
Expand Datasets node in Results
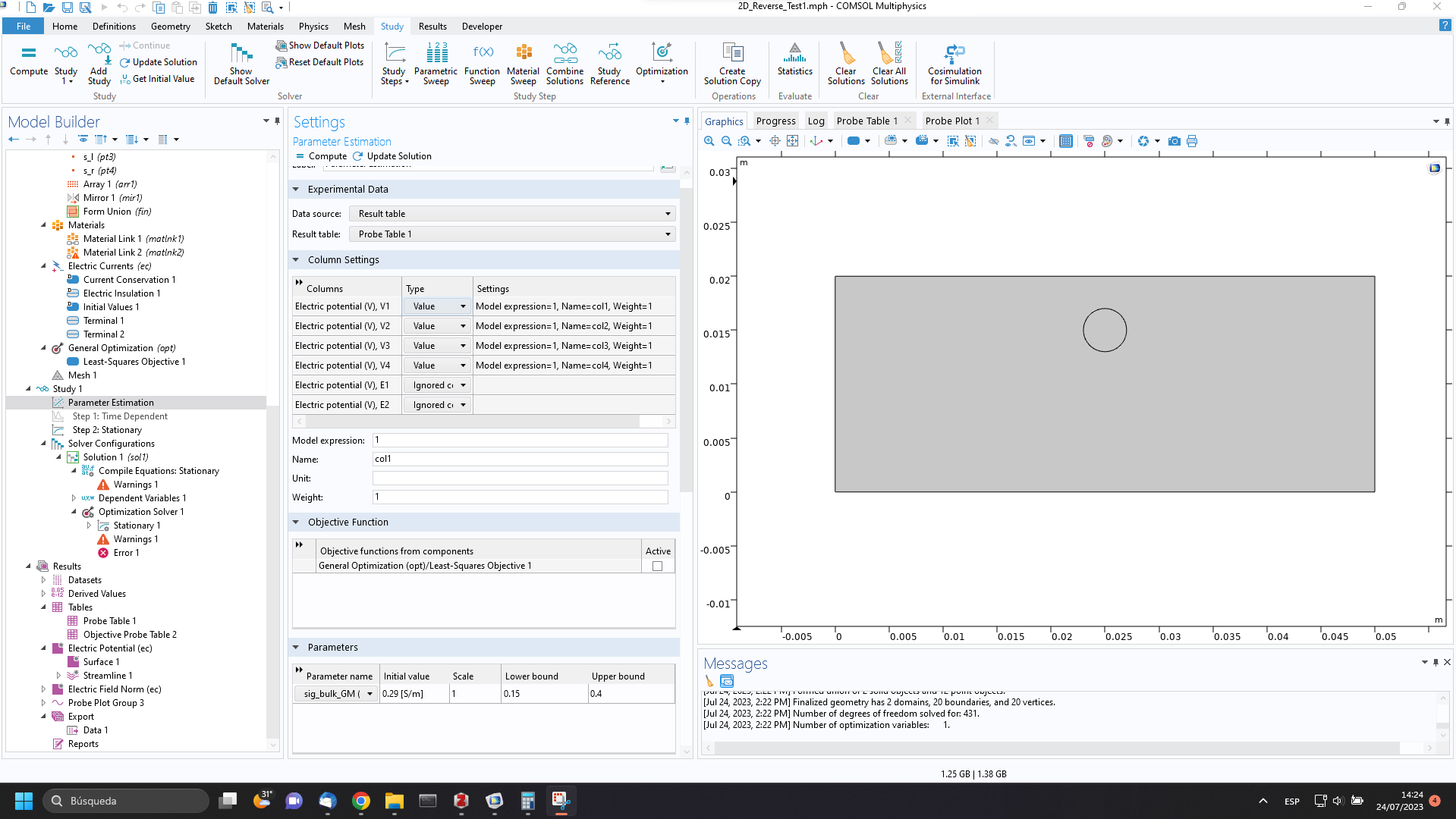click(43, 580)
